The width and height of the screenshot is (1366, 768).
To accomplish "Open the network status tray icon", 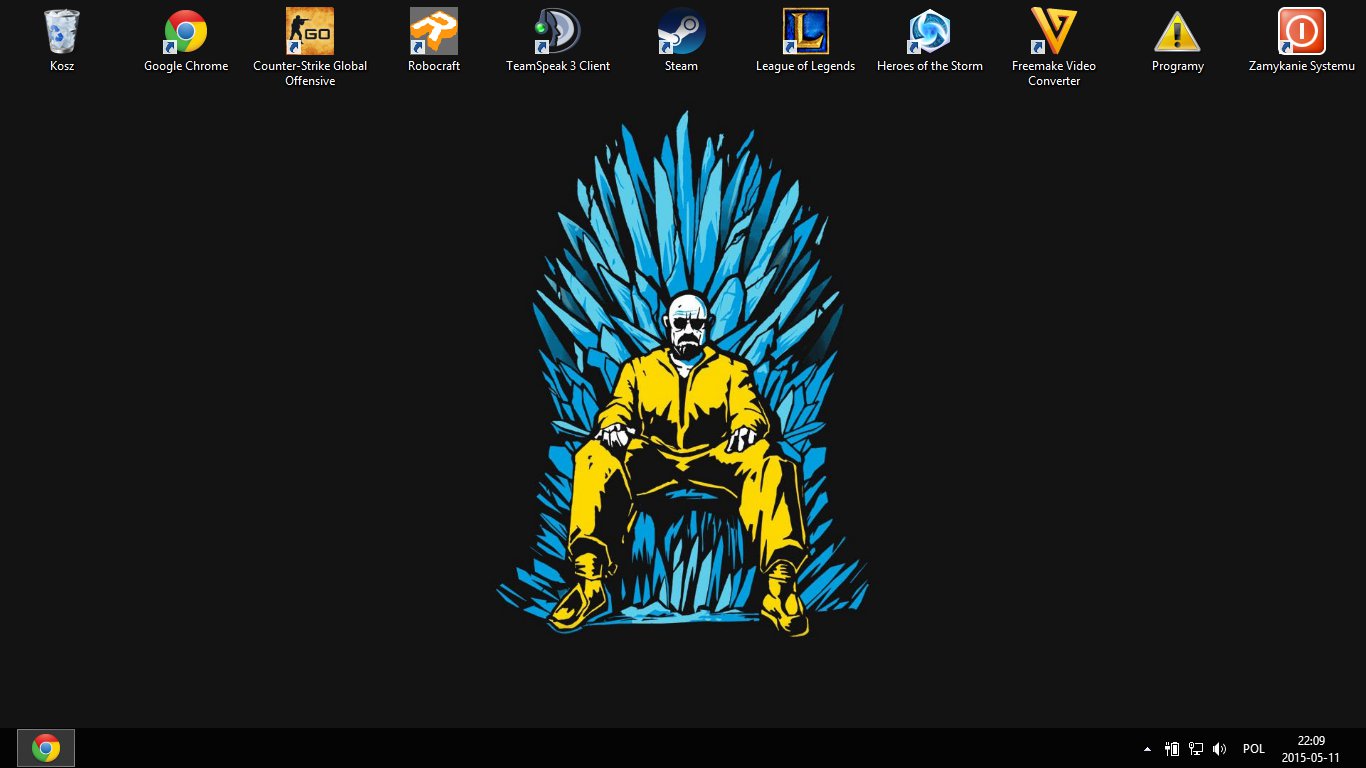I will click(x=1195, y=749).
